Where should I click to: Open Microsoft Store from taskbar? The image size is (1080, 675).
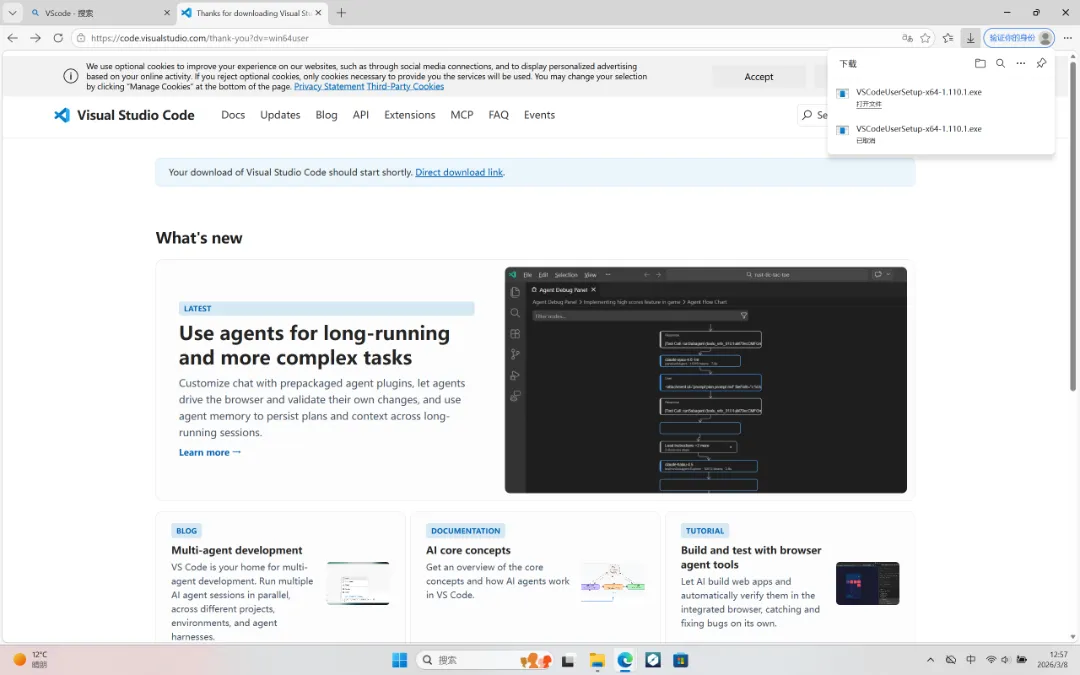(x=681, y=660)
